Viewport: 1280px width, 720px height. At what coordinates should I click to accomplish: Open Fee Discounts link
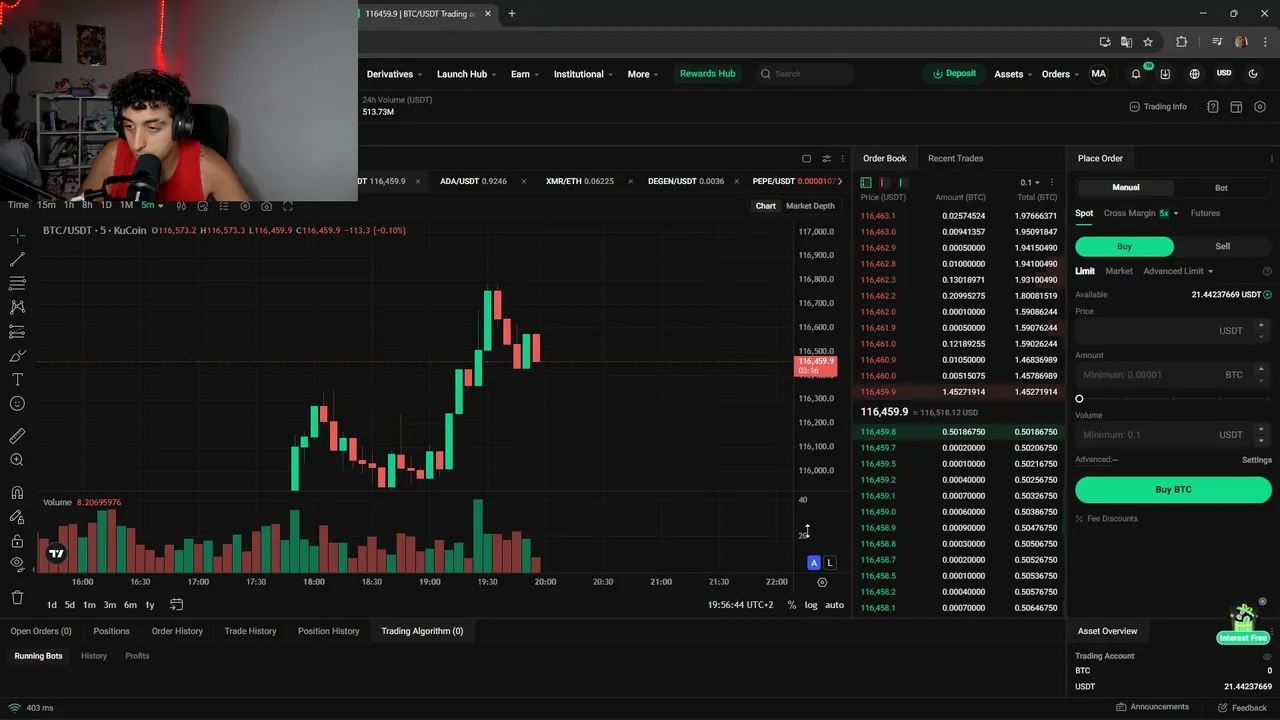click(1106, 519)
